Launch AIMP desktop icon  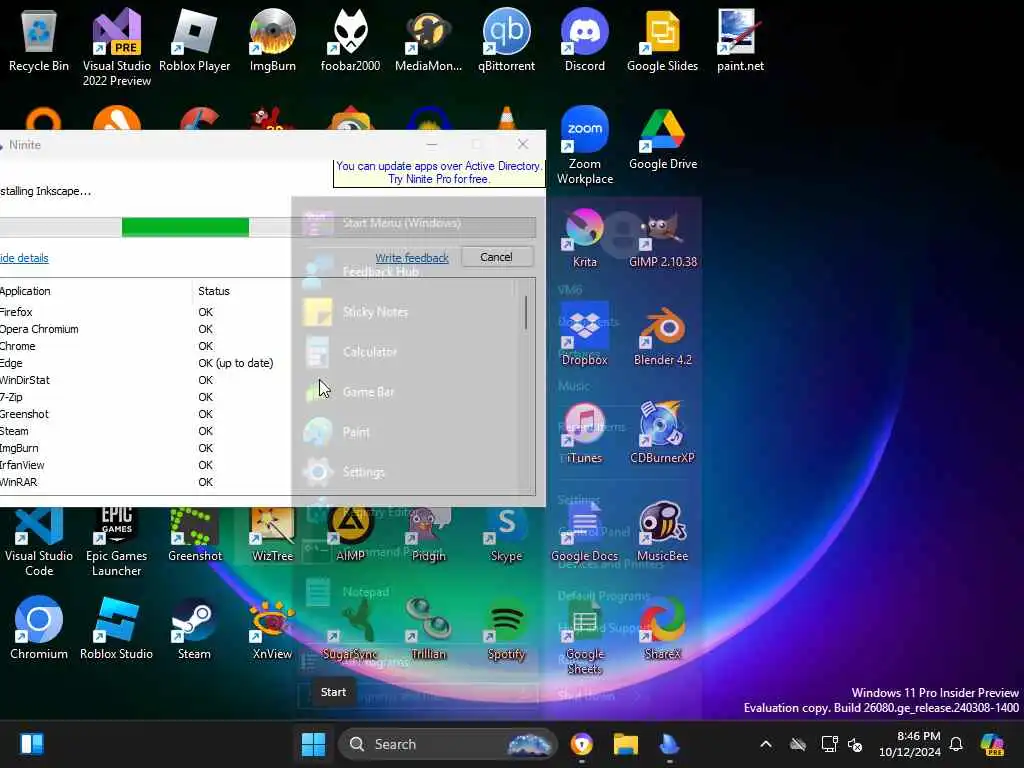pyautogui.click(x=351, y=534)
